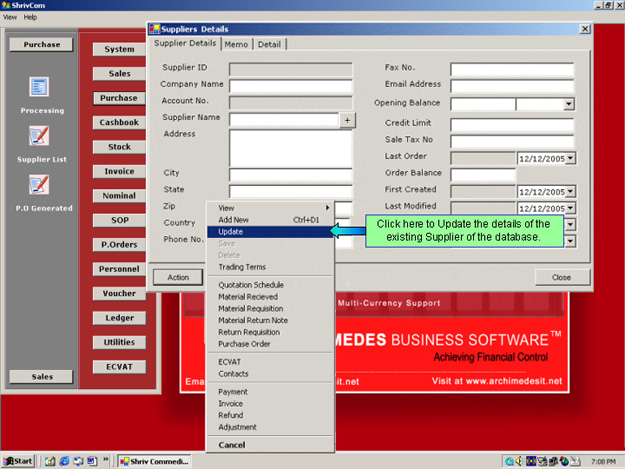Switch to the Detail tab
Image resolution: width=625 pixels, height=469 pixels.
tap(269, 44)
